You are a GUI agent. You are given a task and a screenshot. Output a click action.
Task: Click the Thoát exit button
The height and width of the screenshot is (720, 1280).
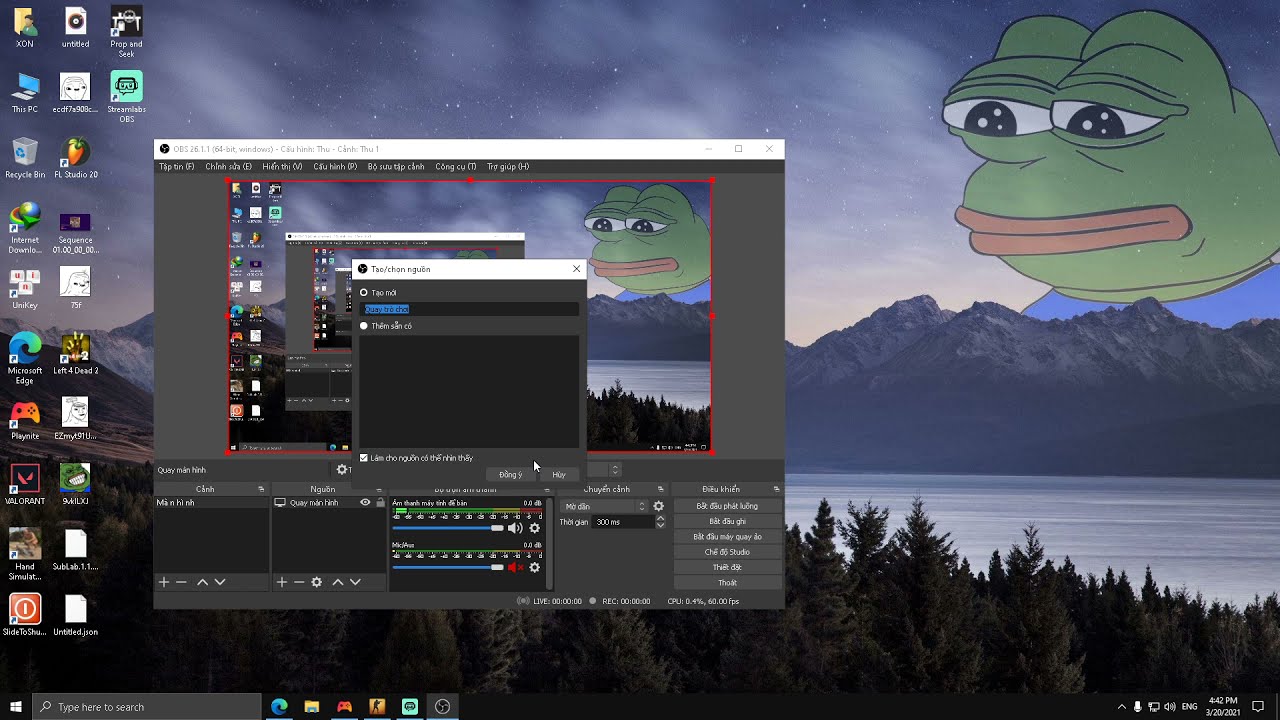(x=727, y=583)
